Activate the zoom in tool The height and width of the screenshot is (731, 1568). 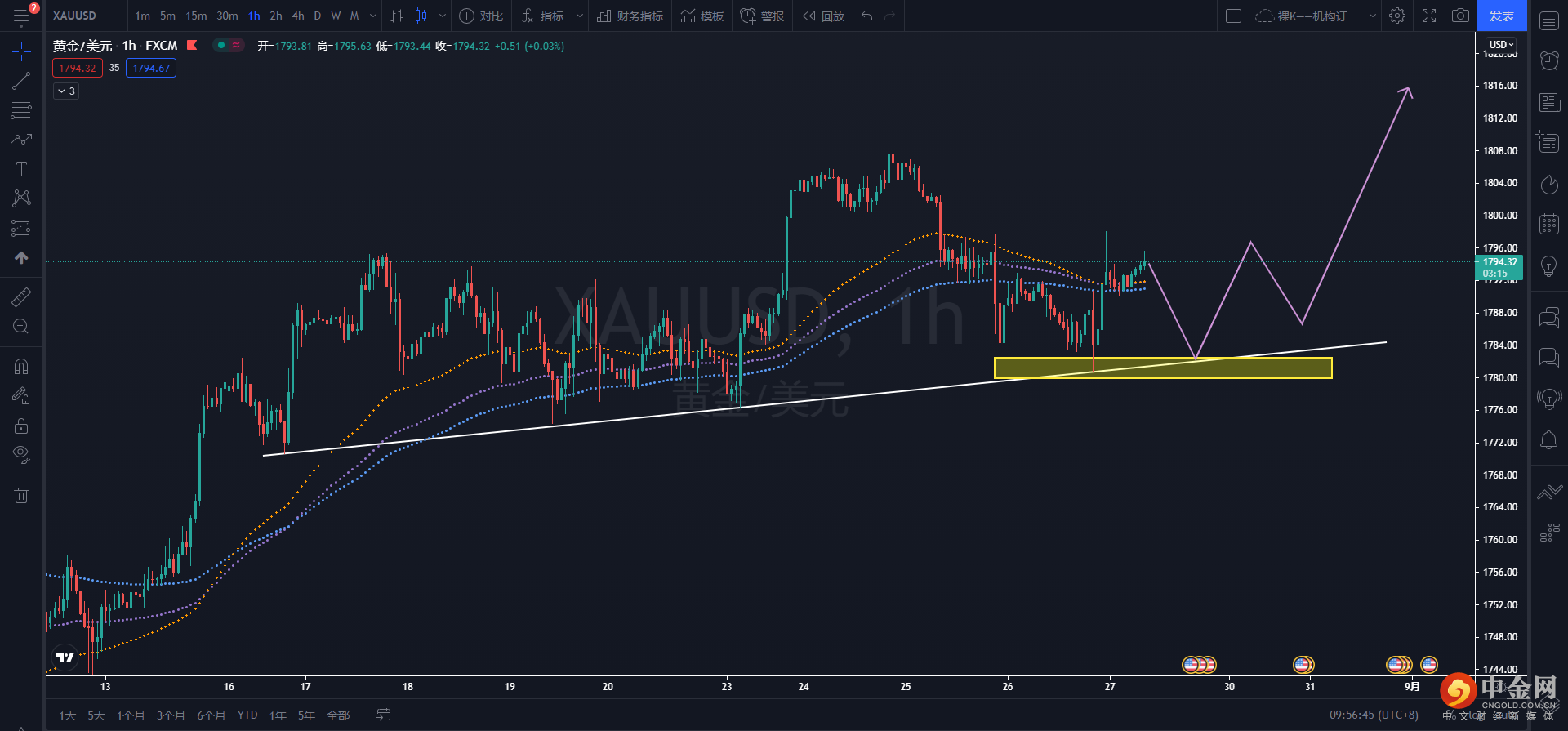21,327
